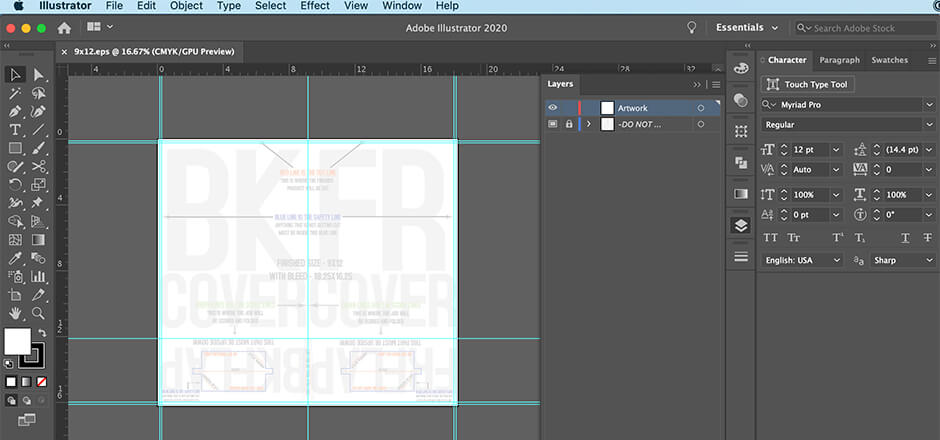Select the Lasso tool

(38, 93)
